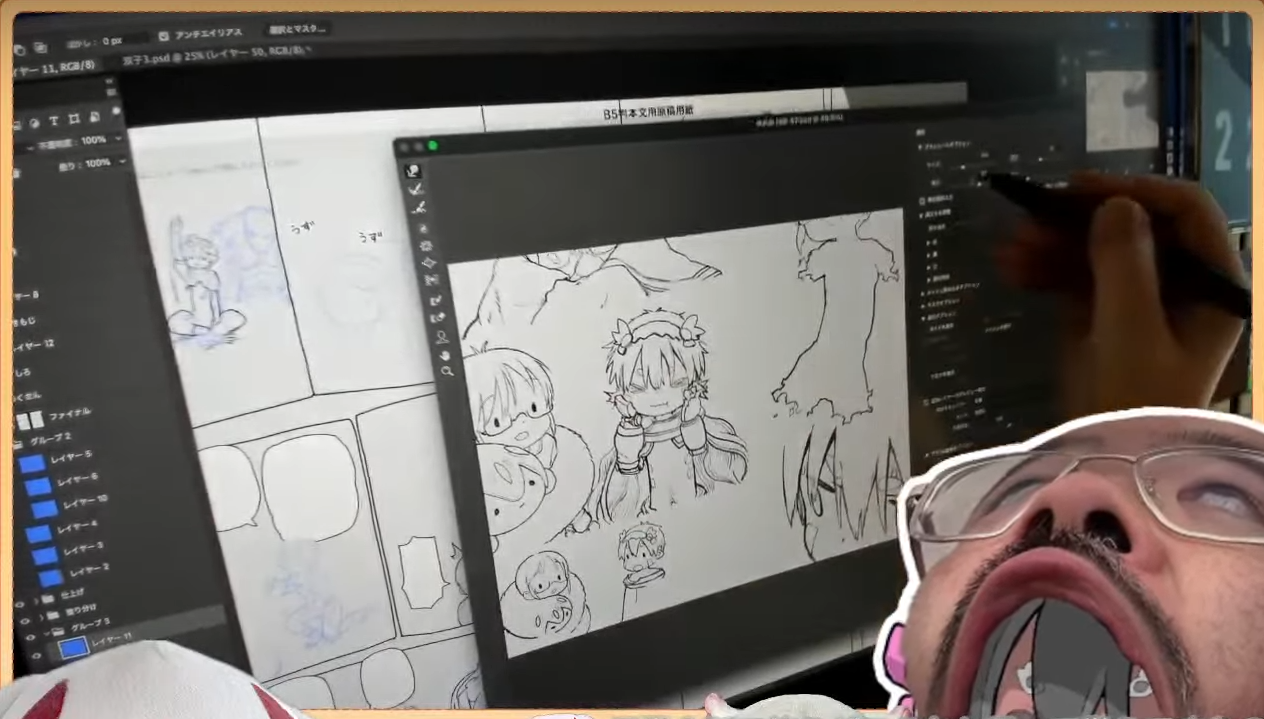Click the folder icon of 塗り分け group
The height and width of the screenshot is (719, 1264).
pos(54,617)
